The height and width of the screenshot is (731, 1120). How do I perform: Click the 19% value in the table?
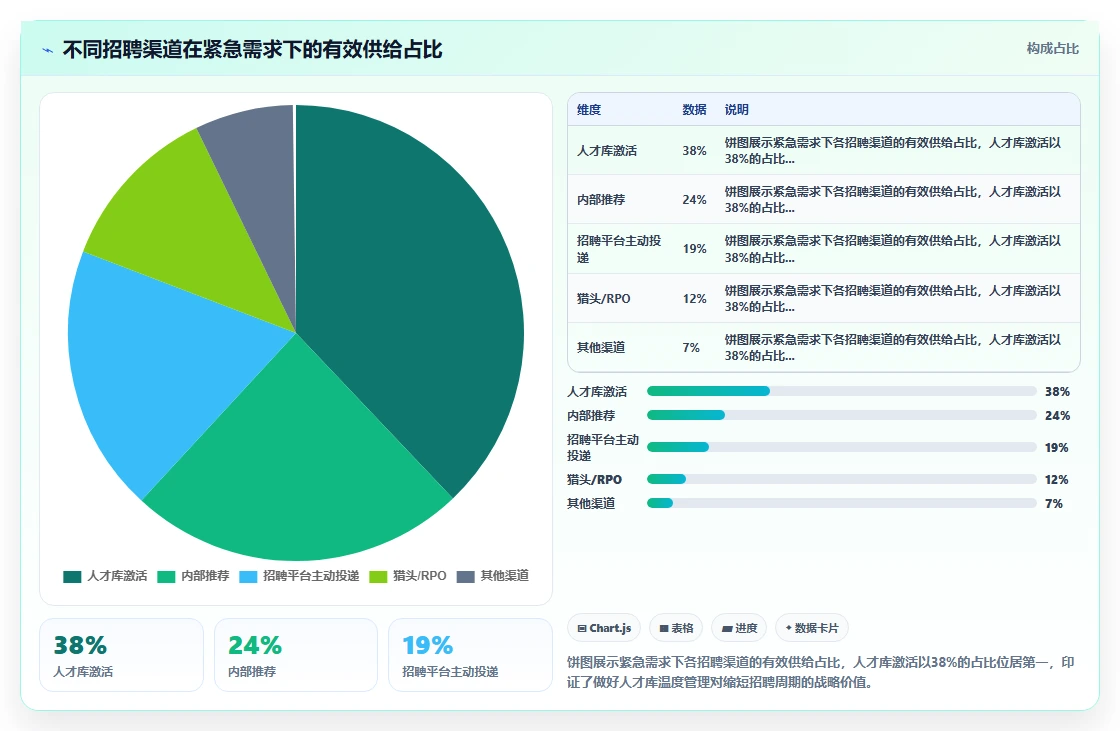tap(694, 249)
